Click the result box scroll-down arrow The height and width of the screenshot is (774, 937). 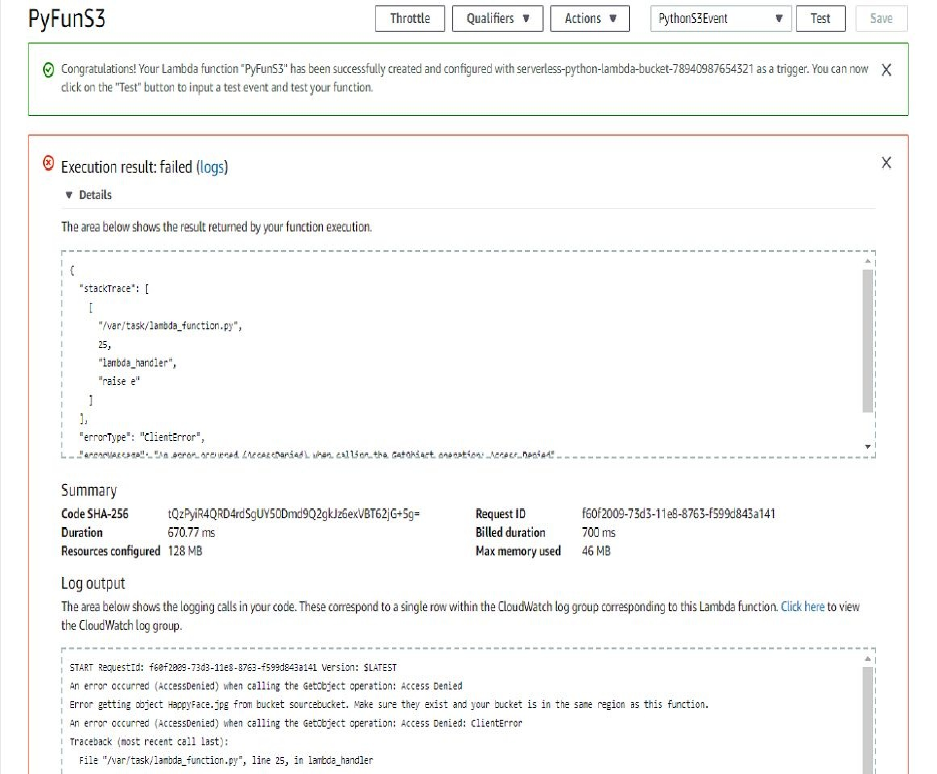(868, 446)
